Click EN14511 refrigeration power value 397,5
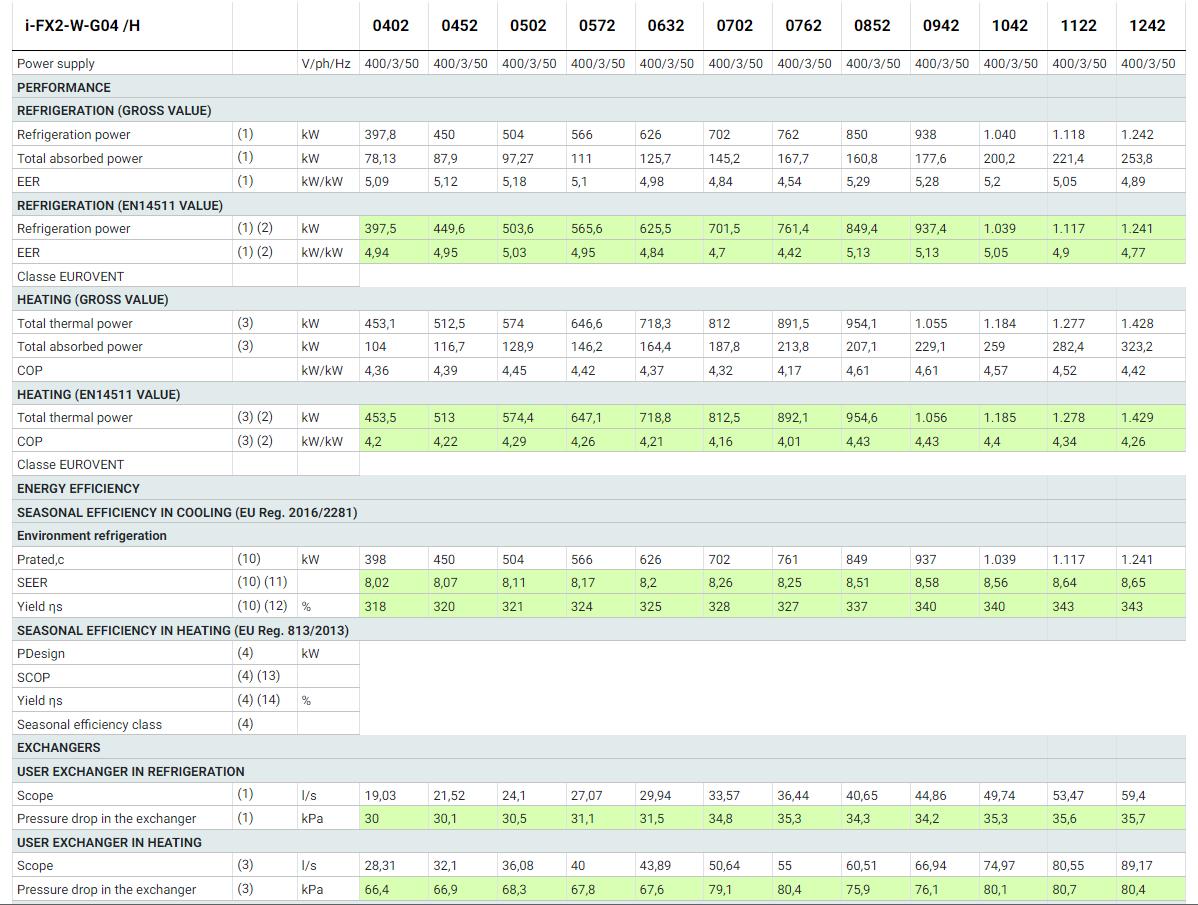Screen dimensions: 1198x905 coord(380,228)
